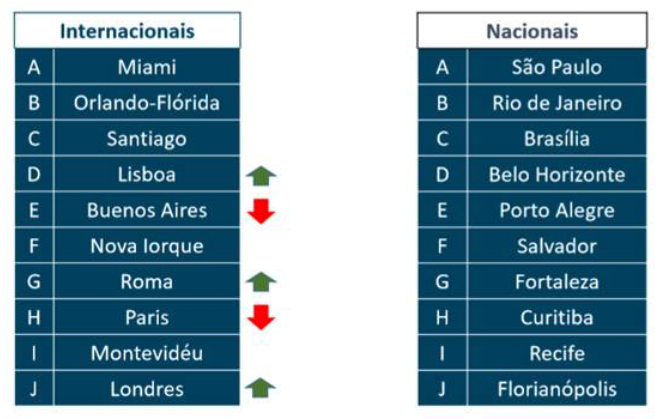
Task: Select the Porto Alegre row
Action: coord(532,210)
